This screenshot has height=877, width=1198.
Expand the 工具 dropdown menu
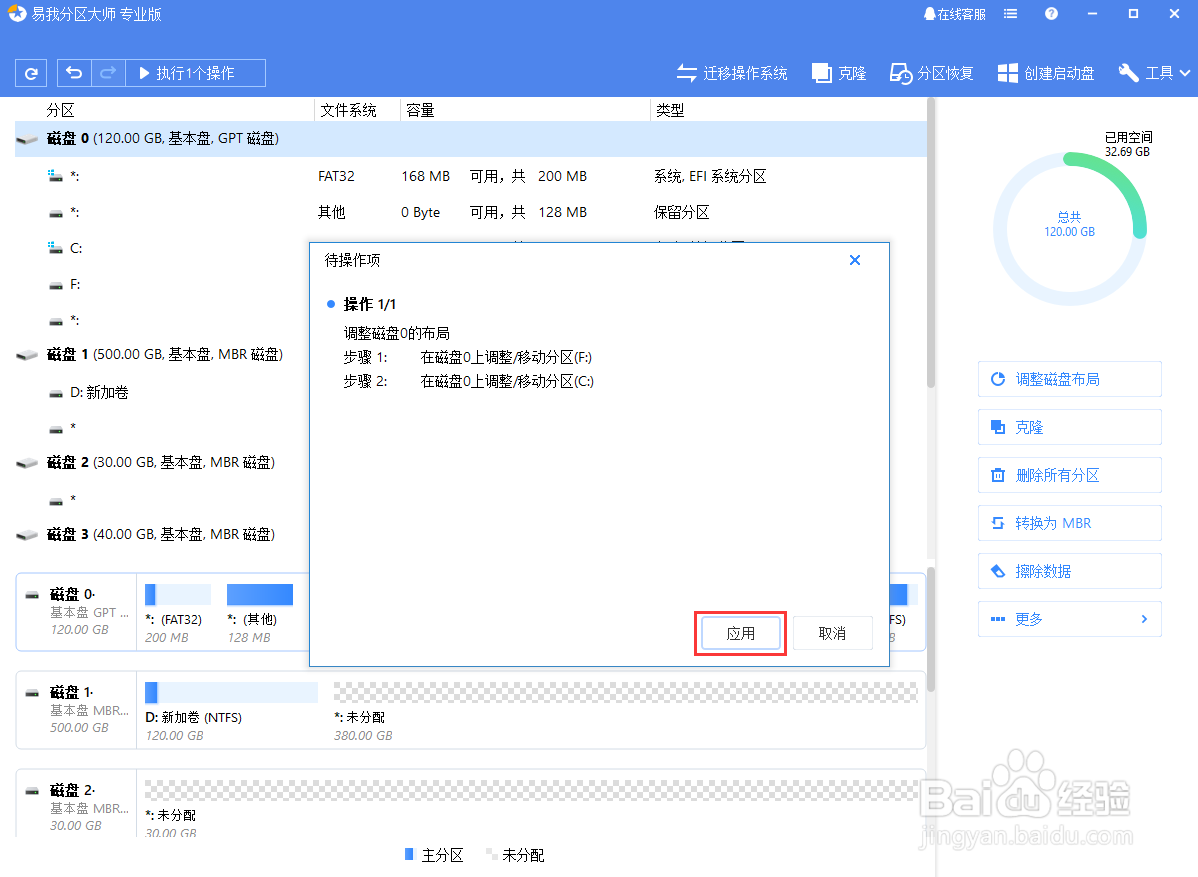point(1154,73)
